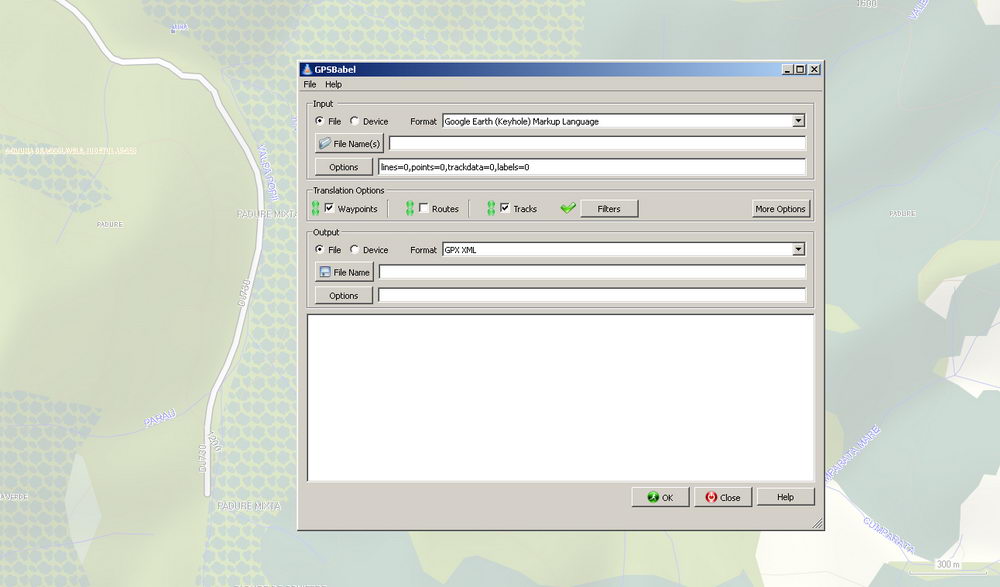Open the Filters dialog button
Viewport: 1000px width, 587px height.
pyautogui.click(x=609, y=209)
